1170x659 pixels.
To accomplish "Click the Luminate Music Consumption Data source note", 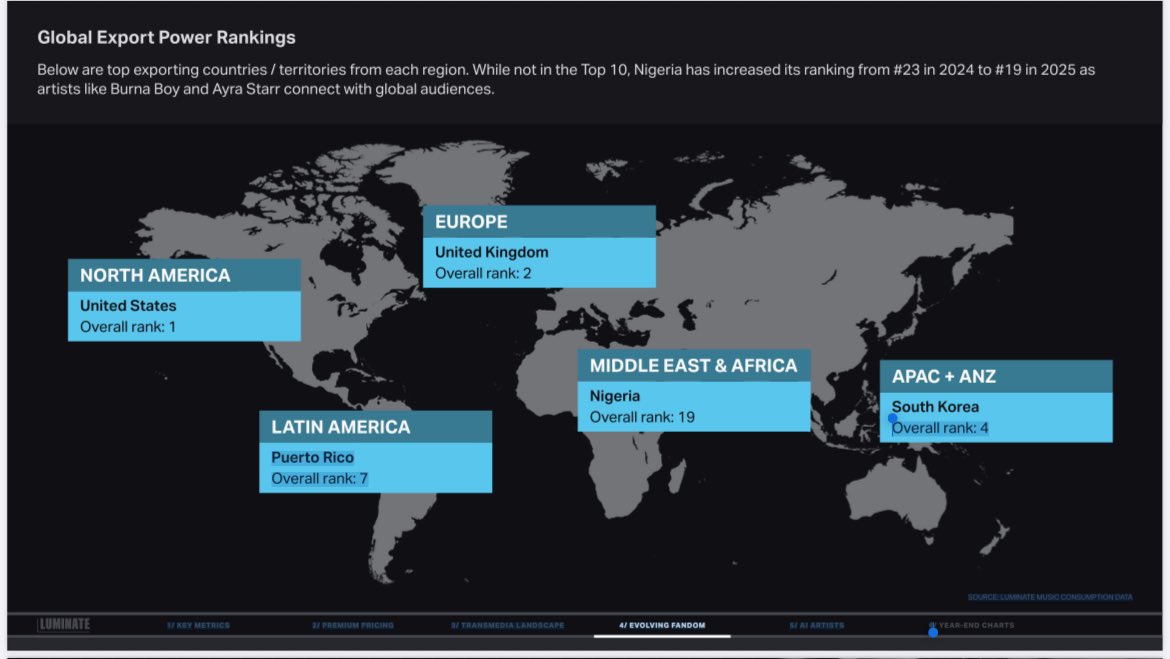I will (x=1050, y=597).
